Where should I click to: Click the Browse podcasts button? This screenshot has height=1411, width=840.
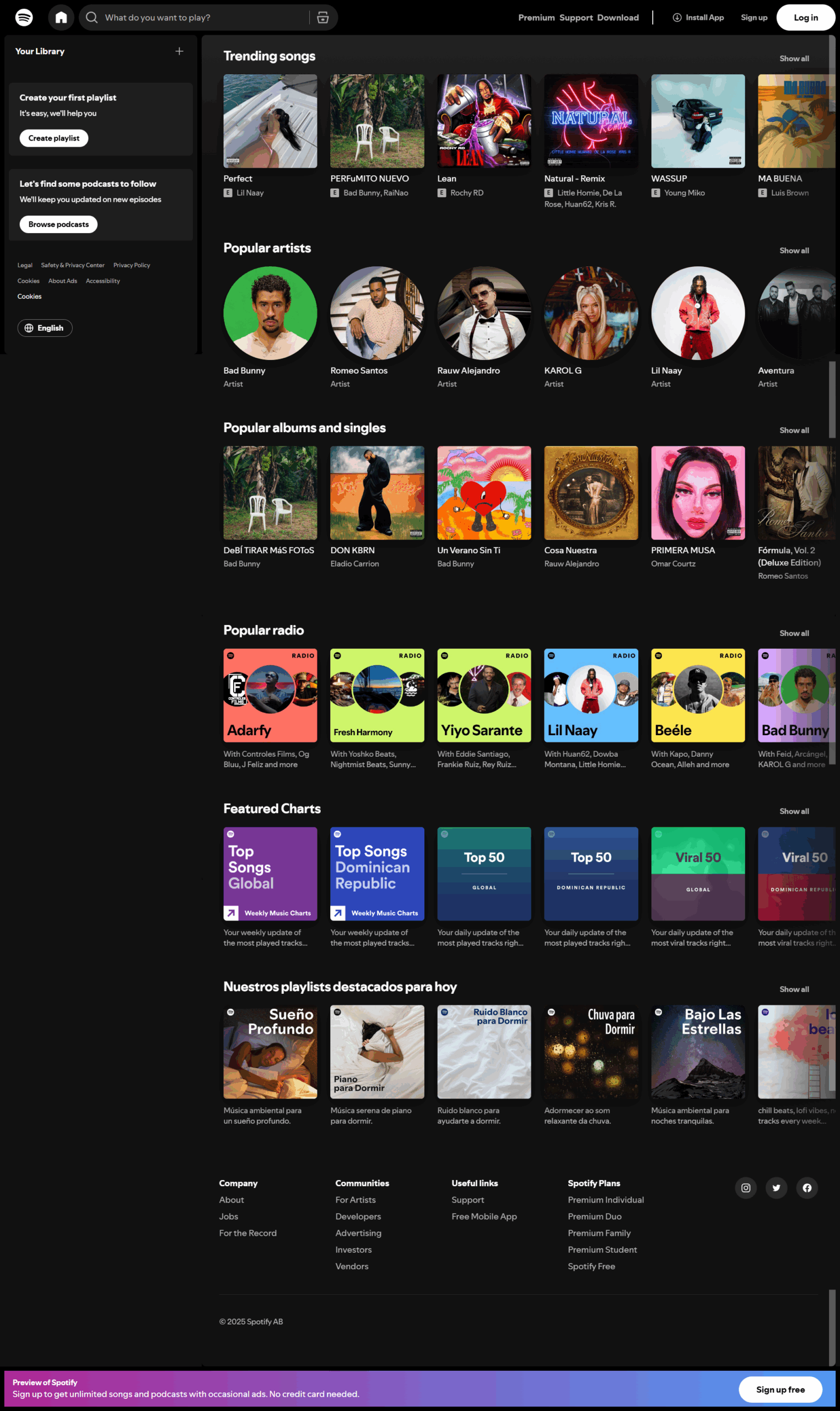pyautogui.click(x=58, y=225)
